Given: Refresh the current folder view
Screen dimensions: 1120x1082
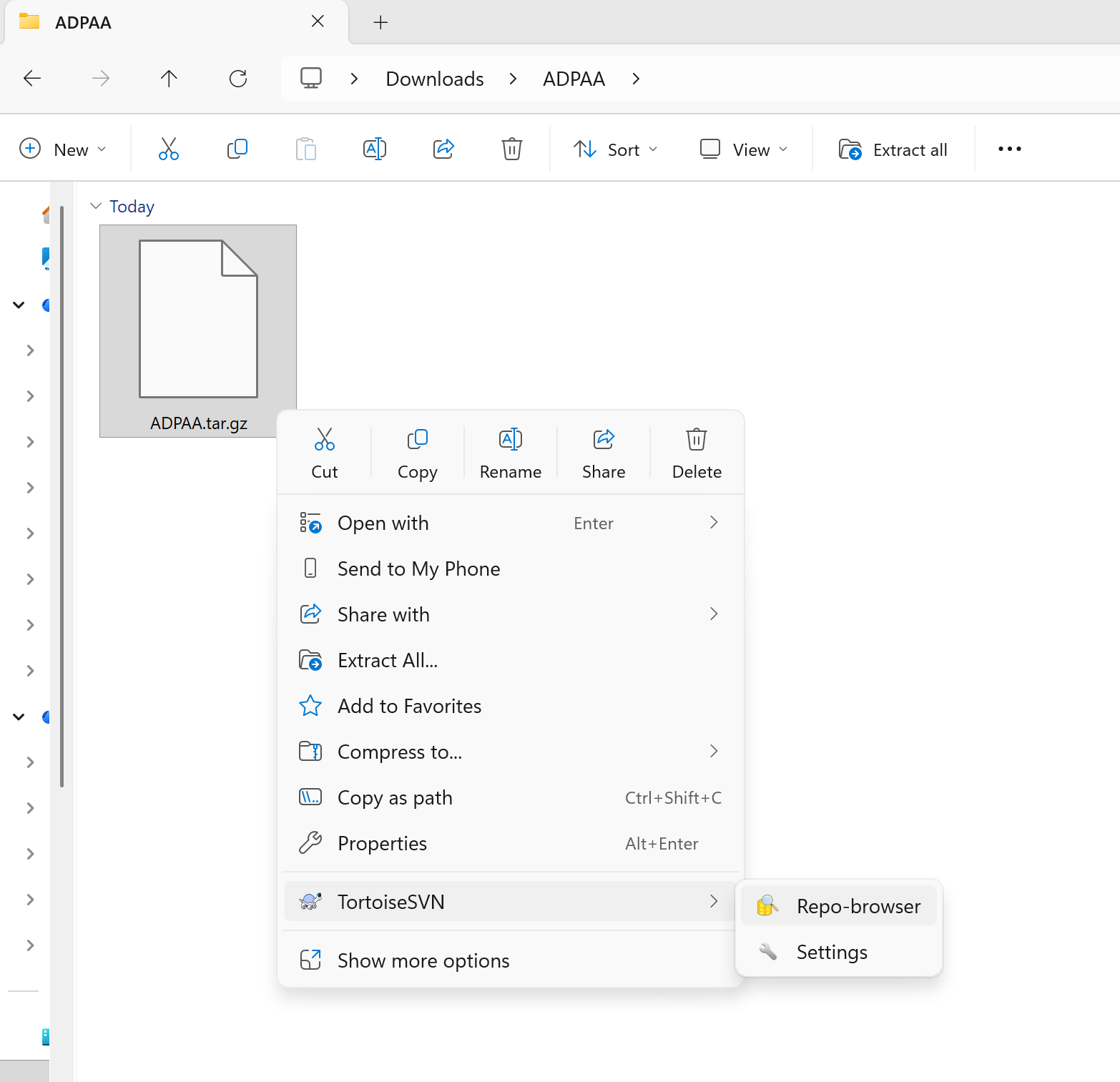Looking at the screenshot, I should [x=238, y=79].
